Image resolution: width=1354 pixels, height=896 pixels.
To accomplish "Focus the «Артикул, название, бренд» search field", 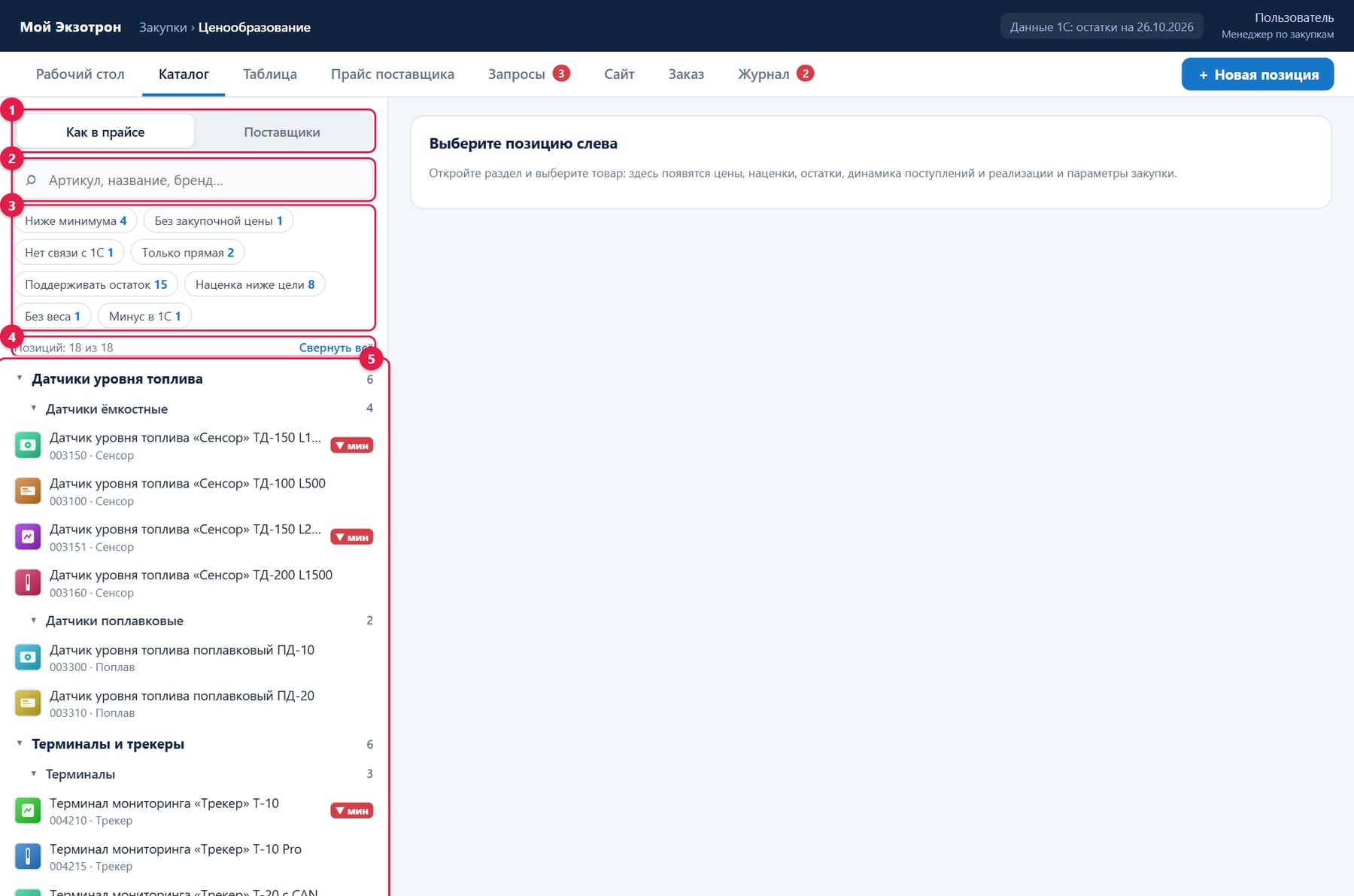I will click(x=194, y=181).
